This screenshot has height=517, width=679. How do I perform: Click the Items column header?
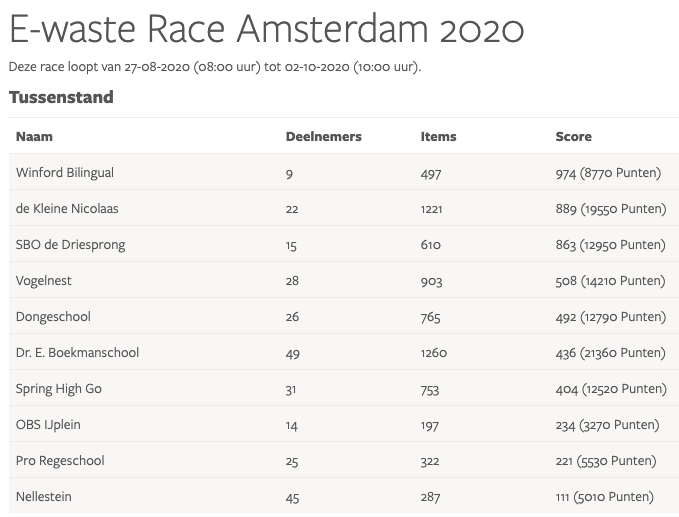tap(438, 137)
